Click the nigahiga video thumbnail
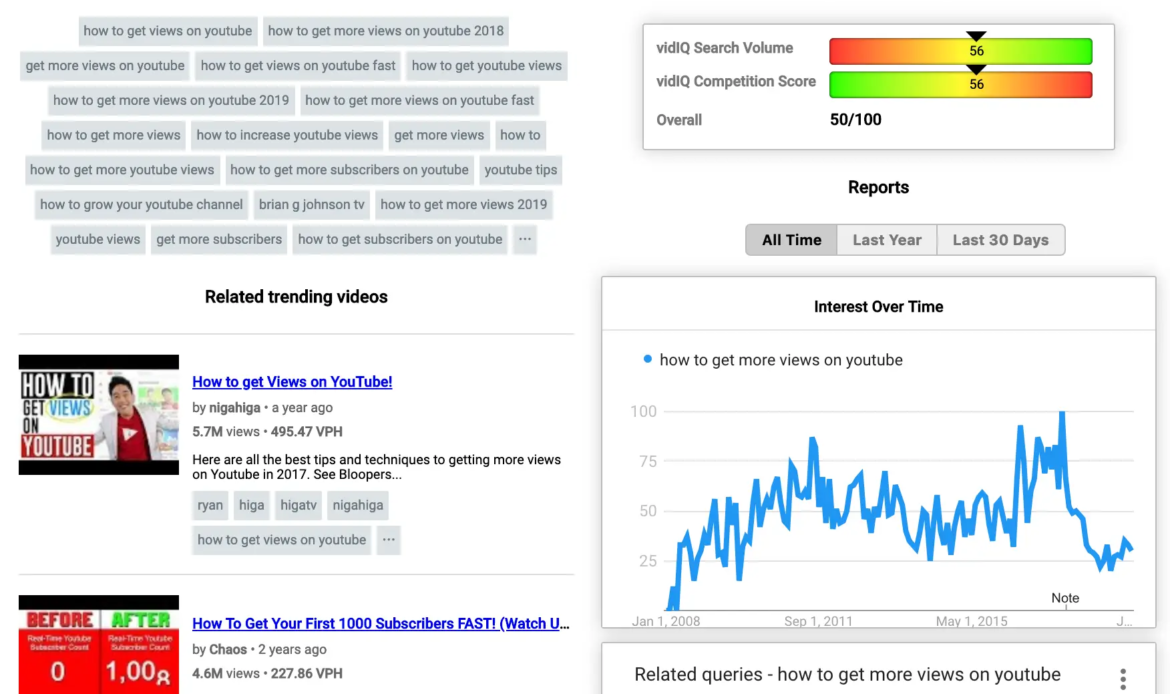1170x694 pixels. [98, 415]
